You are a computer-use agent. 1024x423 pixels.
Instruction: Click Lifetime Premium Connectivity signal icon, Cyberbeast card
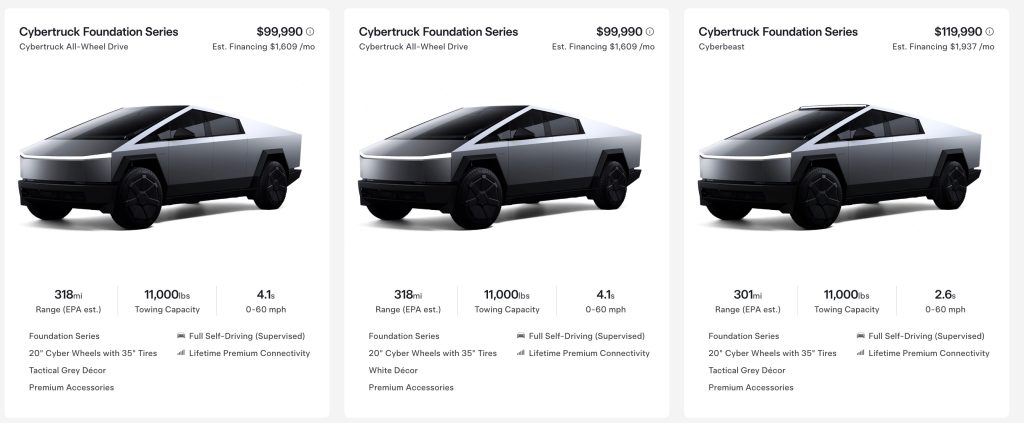[860, 353]
